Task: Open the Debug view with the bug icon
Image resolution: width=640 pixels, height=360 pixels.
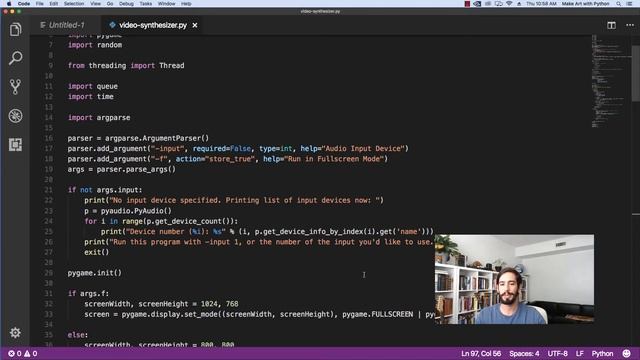Action: 16,116
